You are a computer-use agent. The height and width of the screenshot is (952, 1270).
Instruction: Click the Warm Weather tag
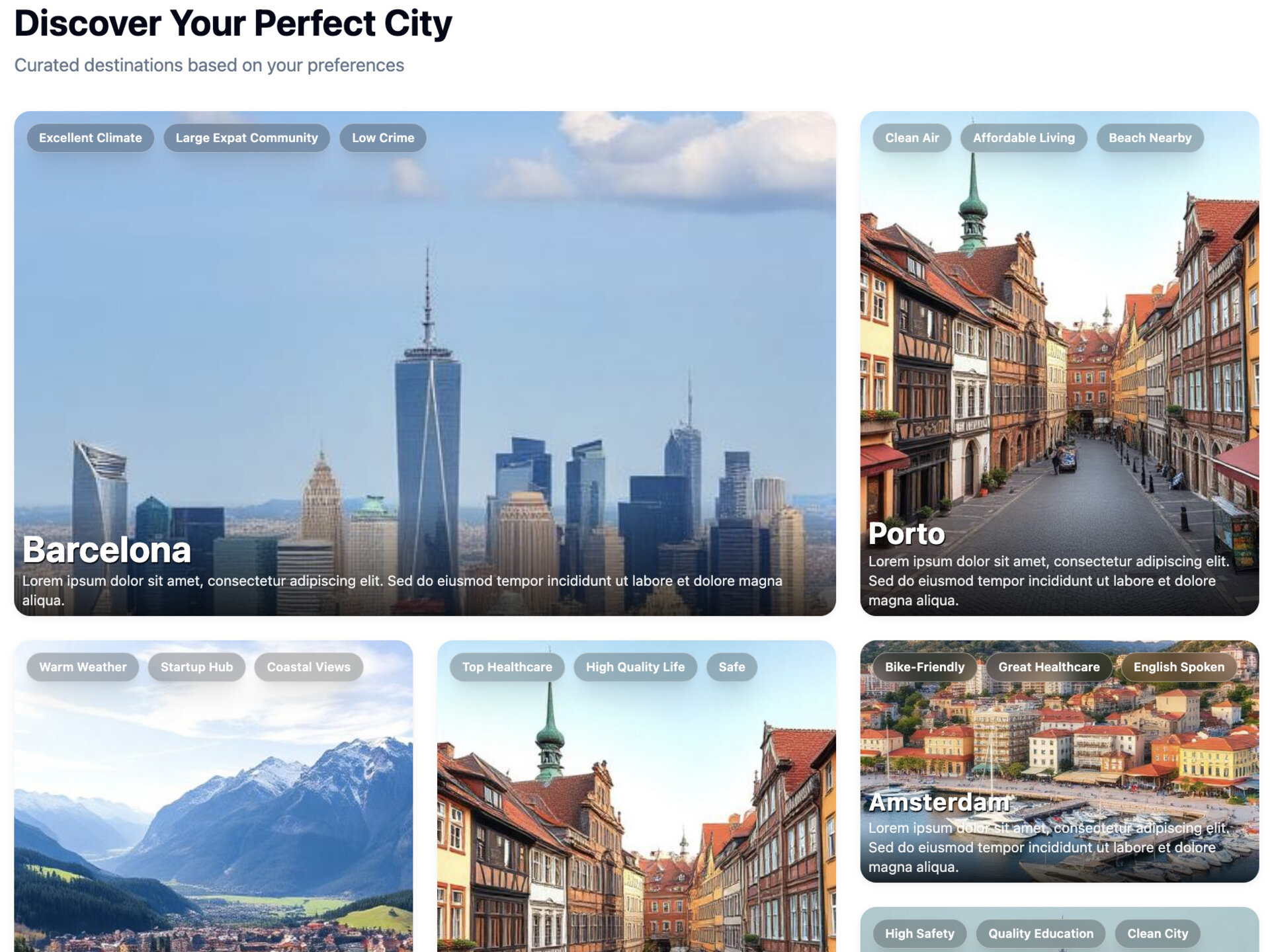(83, 667)
